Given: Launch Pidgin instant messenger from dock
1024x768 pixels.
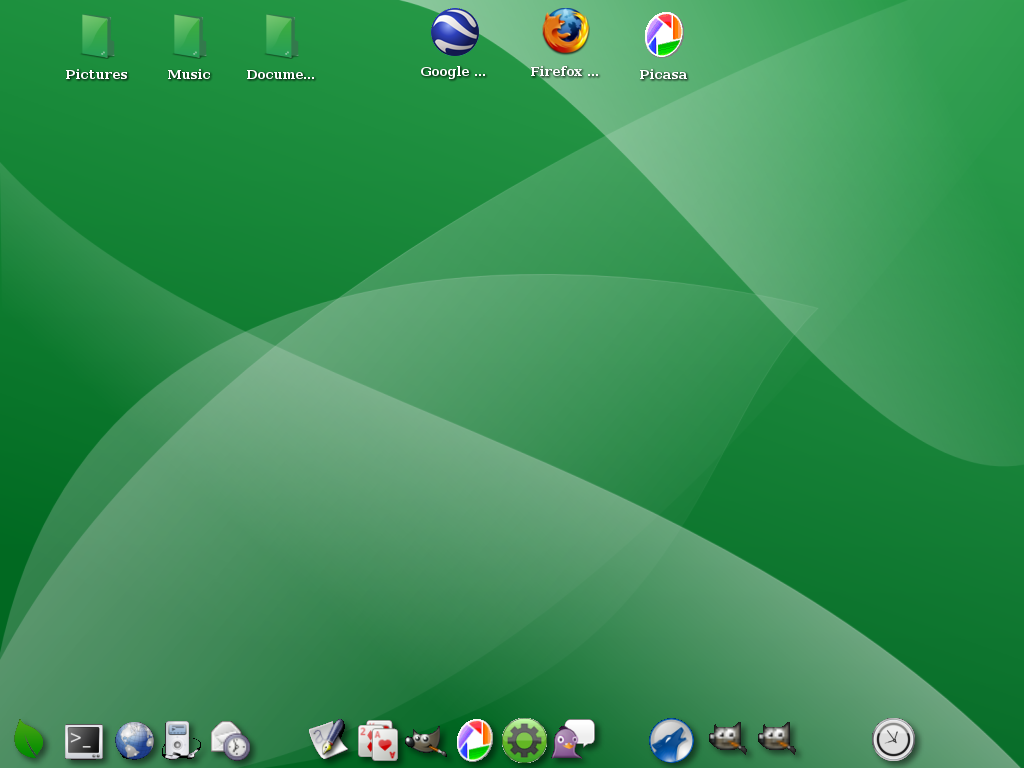Looking at the screenshot, I should 573,739.
